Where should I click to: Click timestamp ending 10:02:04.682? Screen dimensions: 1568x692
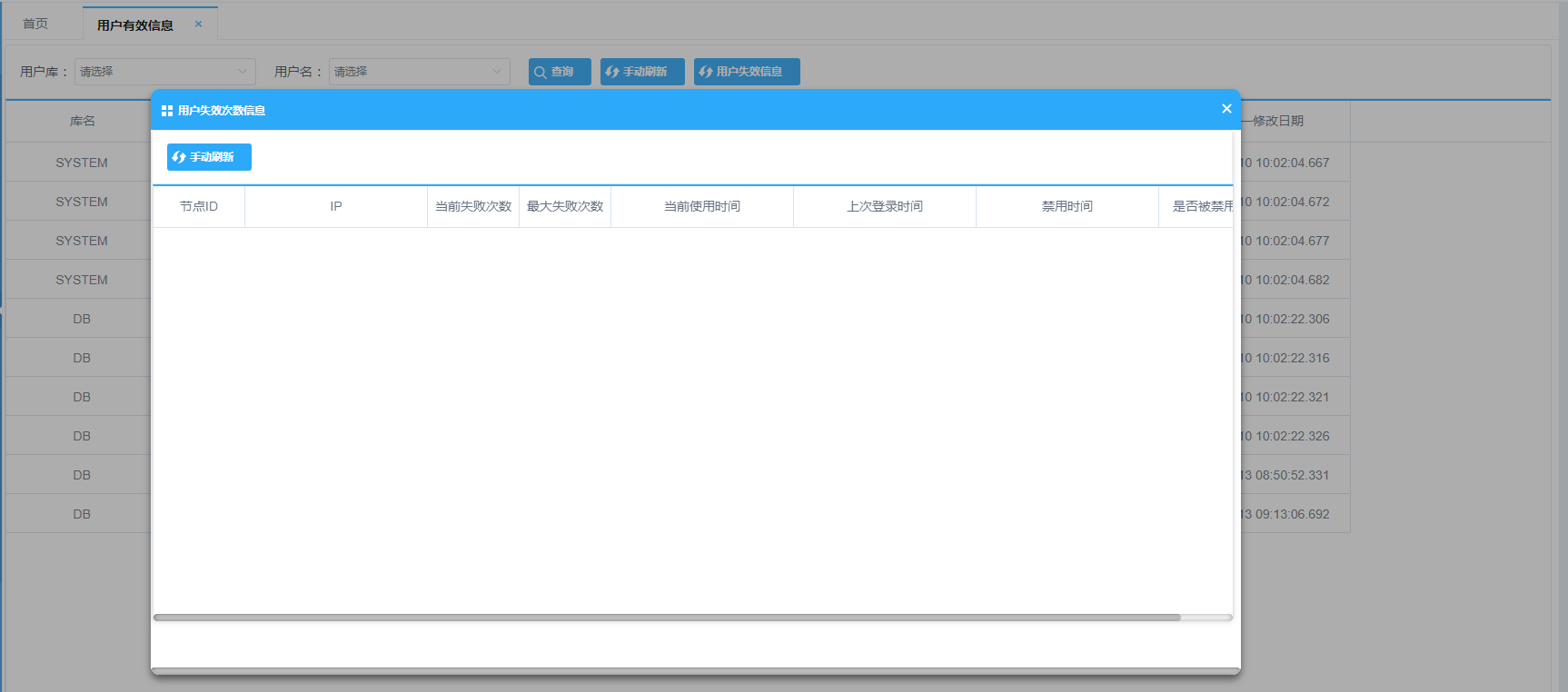point(1285,280)
